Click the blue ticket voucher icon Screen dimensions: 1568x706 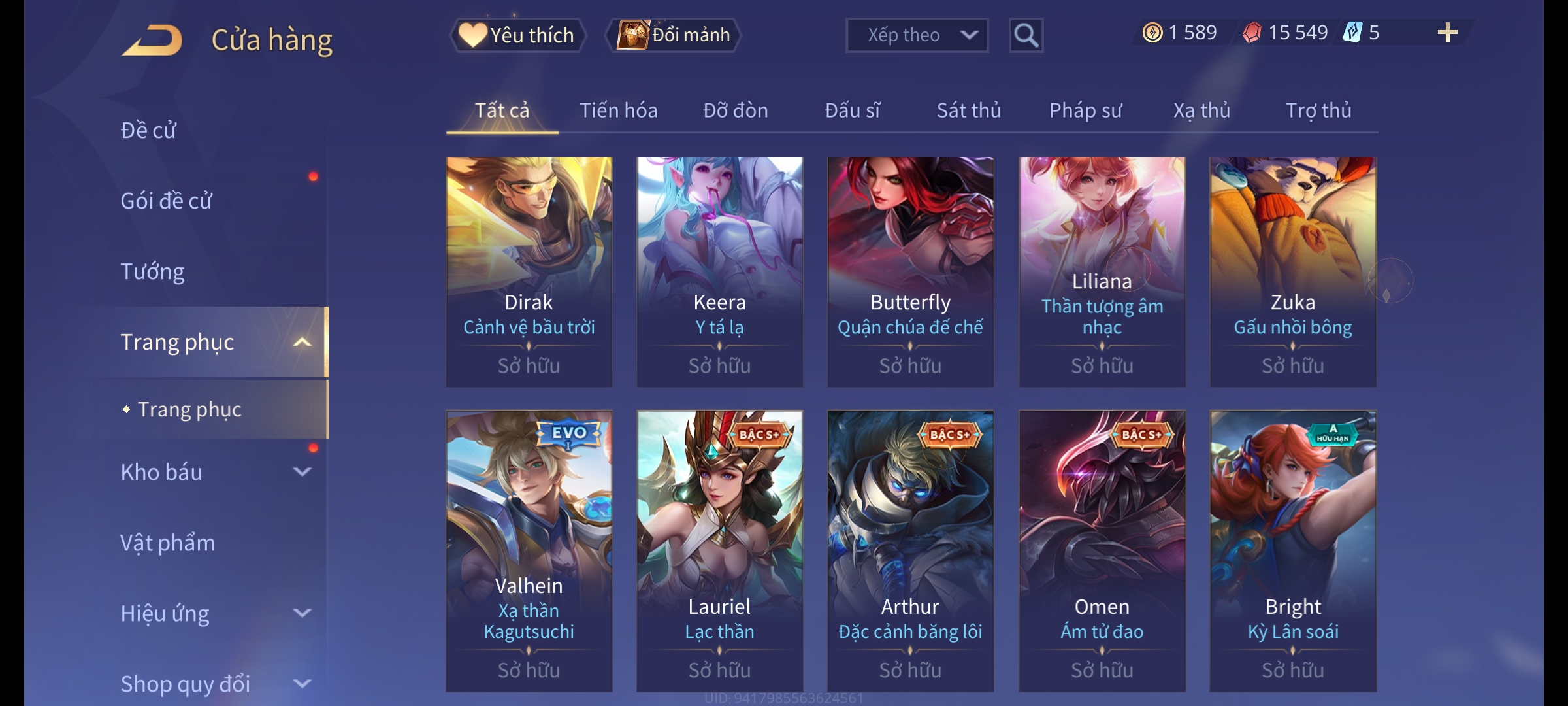(x=1352, y=33)
